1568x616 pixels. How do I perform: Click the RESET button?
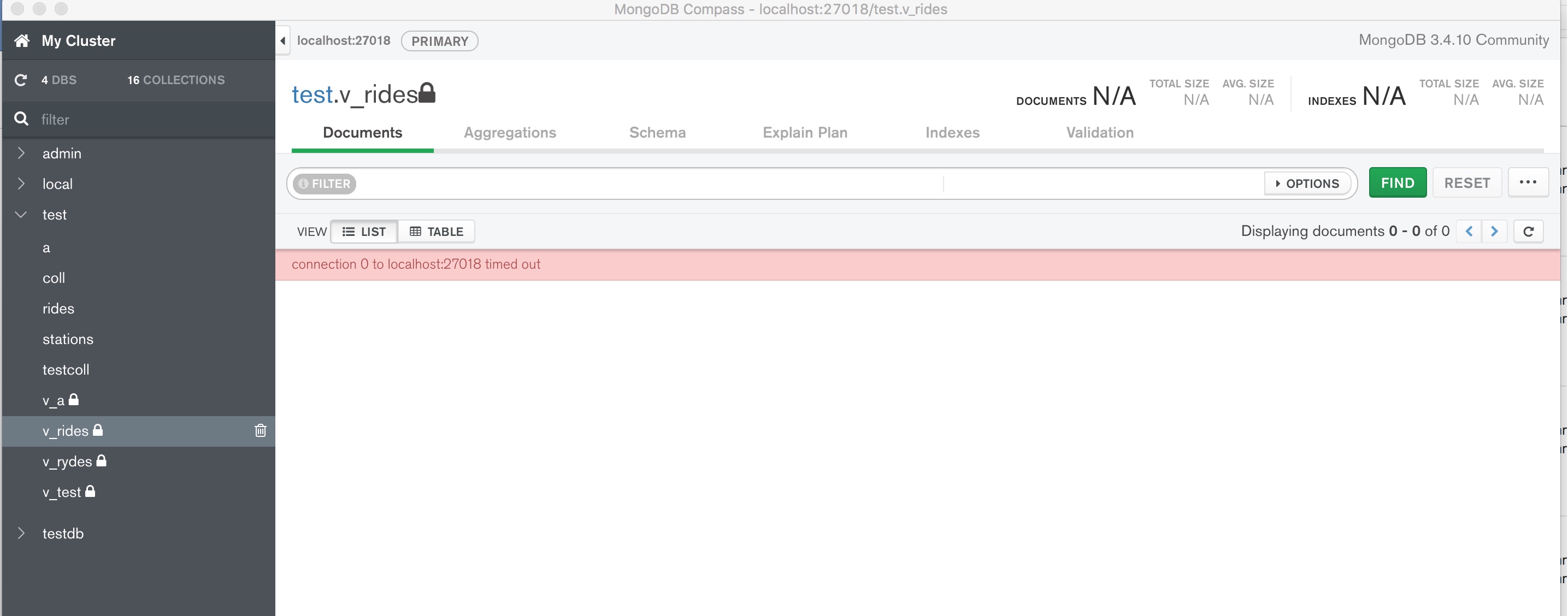[x=1467, y=182]
